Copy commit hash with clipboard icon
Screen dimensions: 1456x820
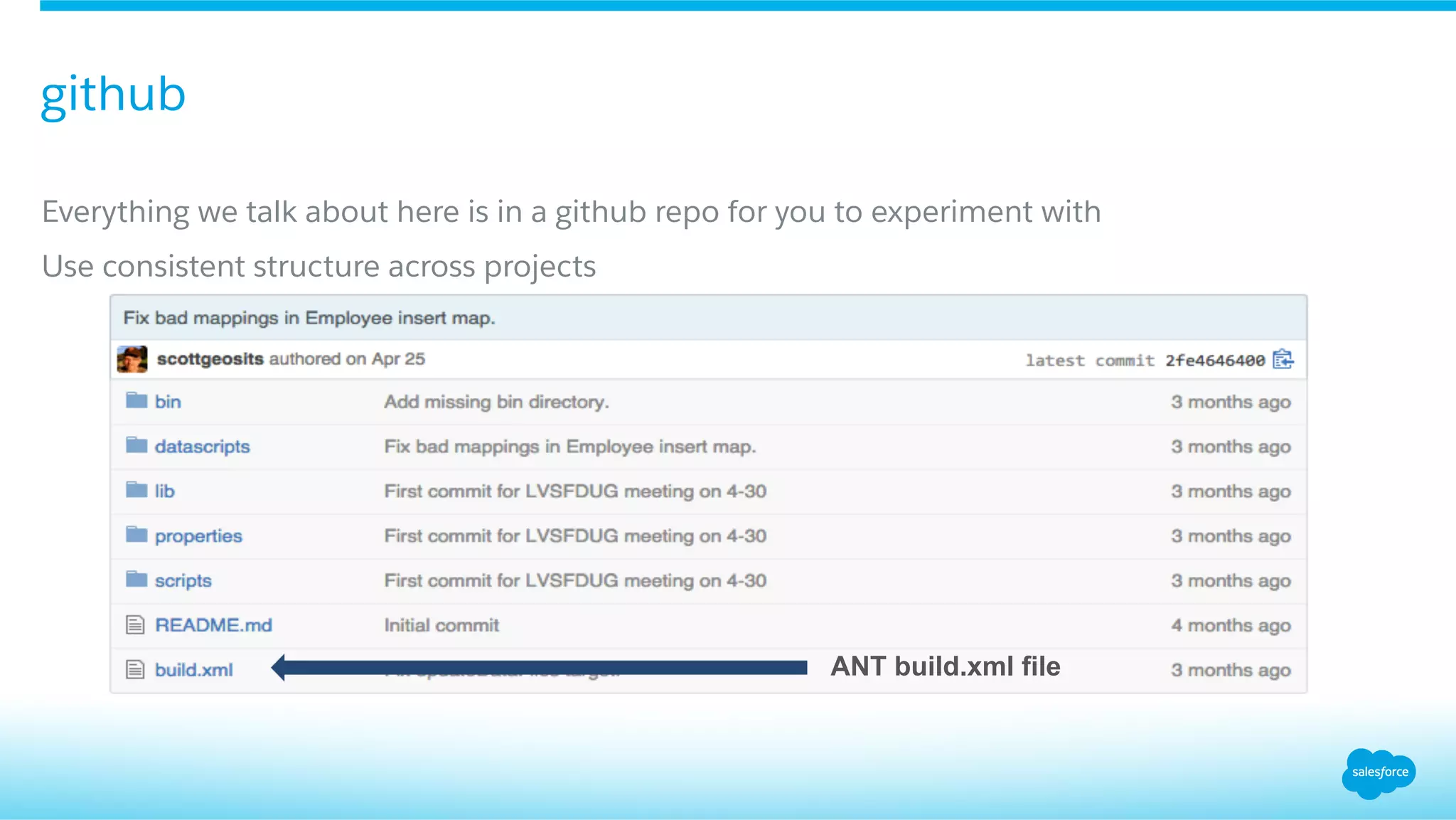click(x=1283, y=359)
